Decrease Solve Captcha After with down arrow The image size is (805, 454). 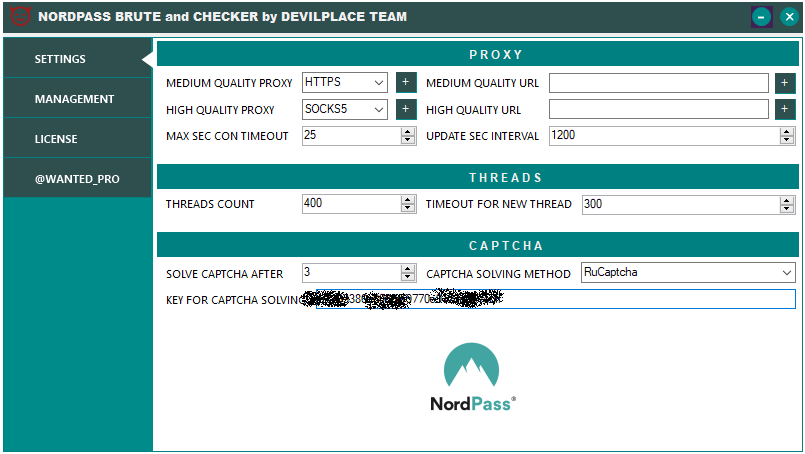408,277
